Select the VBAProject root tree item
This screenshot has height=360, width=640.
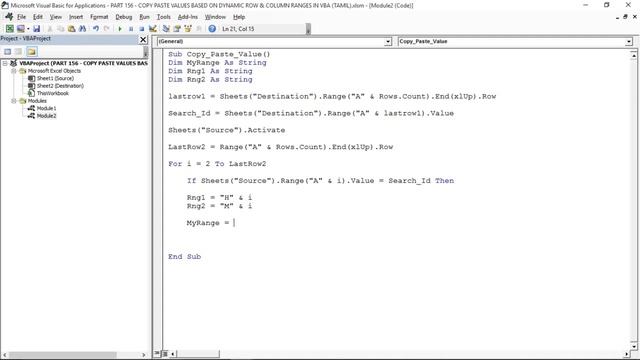click(x=83, y=63)
